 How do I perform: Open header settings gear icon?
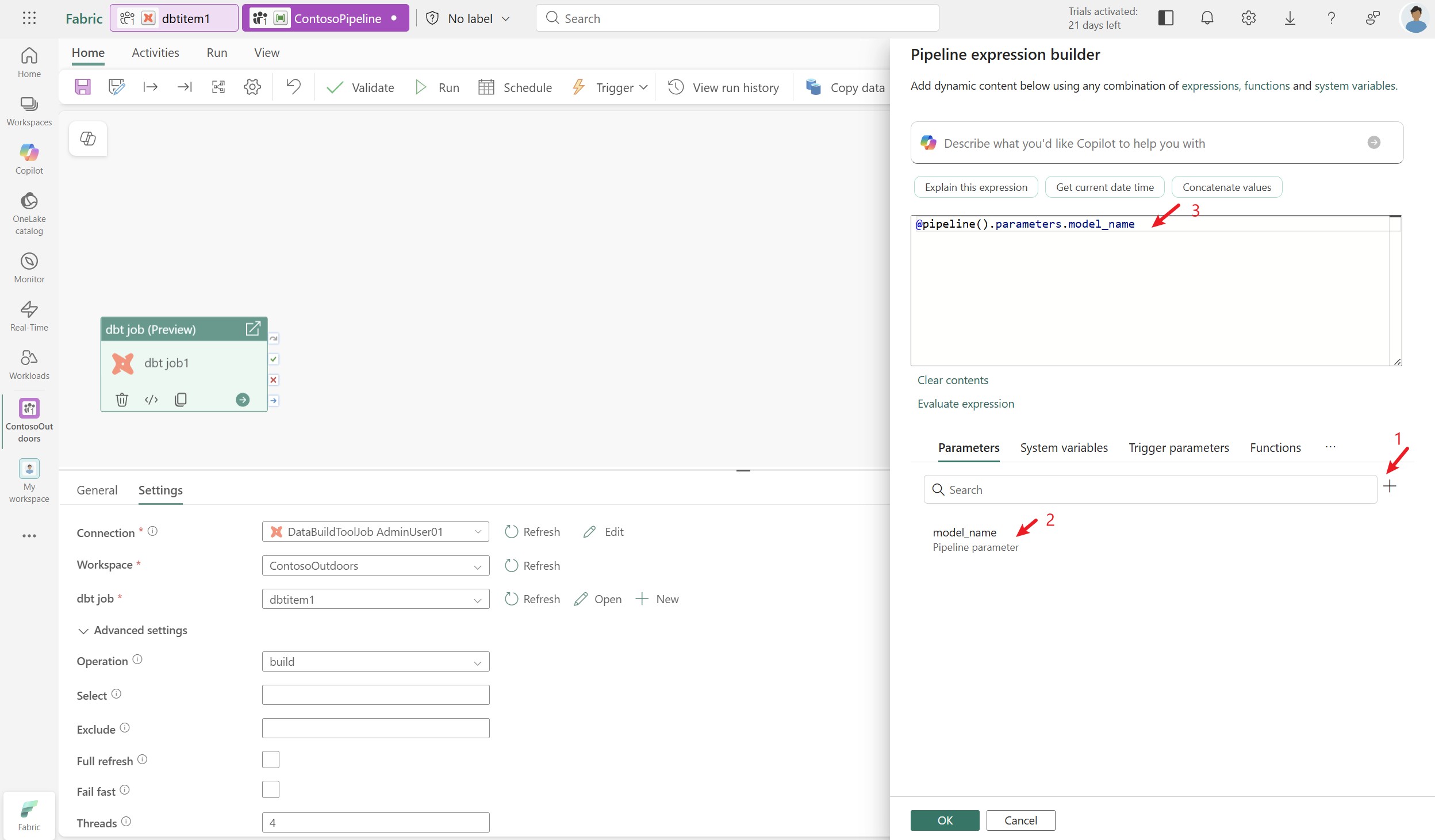pos(1248,18)
